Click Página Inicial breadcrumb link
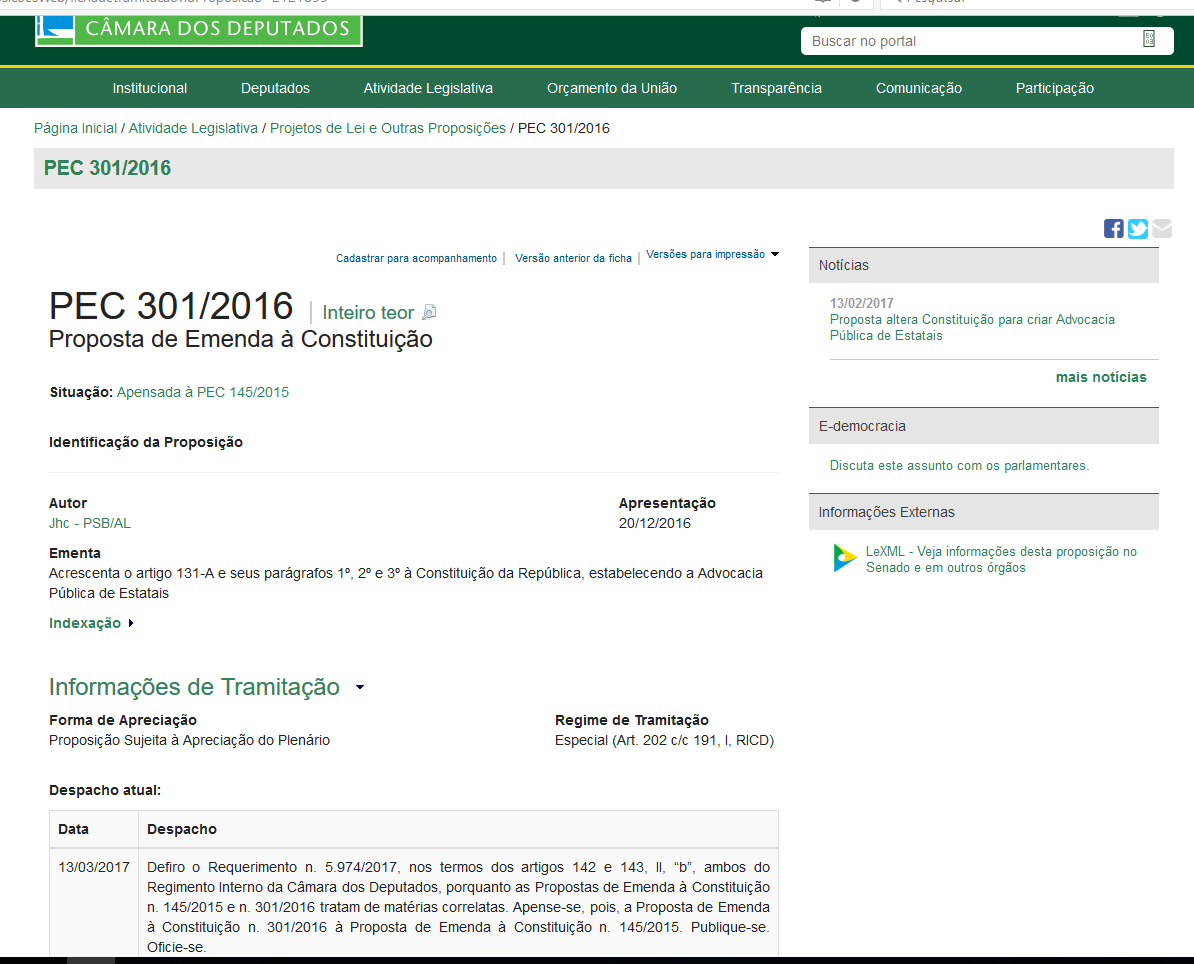The image size is (1194, 964). [x=75, y=128]
